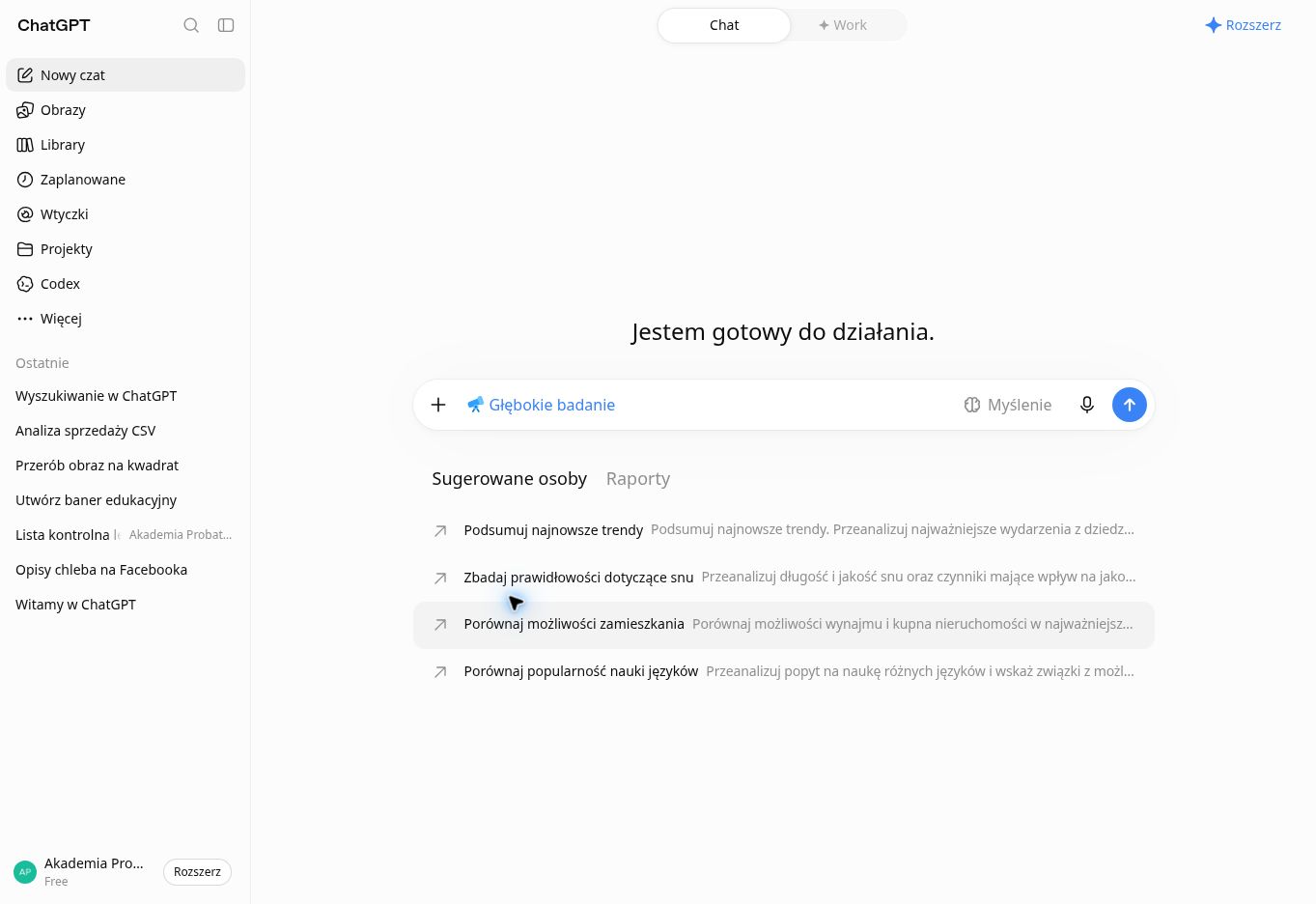Choose suggestion Porównaj popularność nauki języków

(784, 671)
